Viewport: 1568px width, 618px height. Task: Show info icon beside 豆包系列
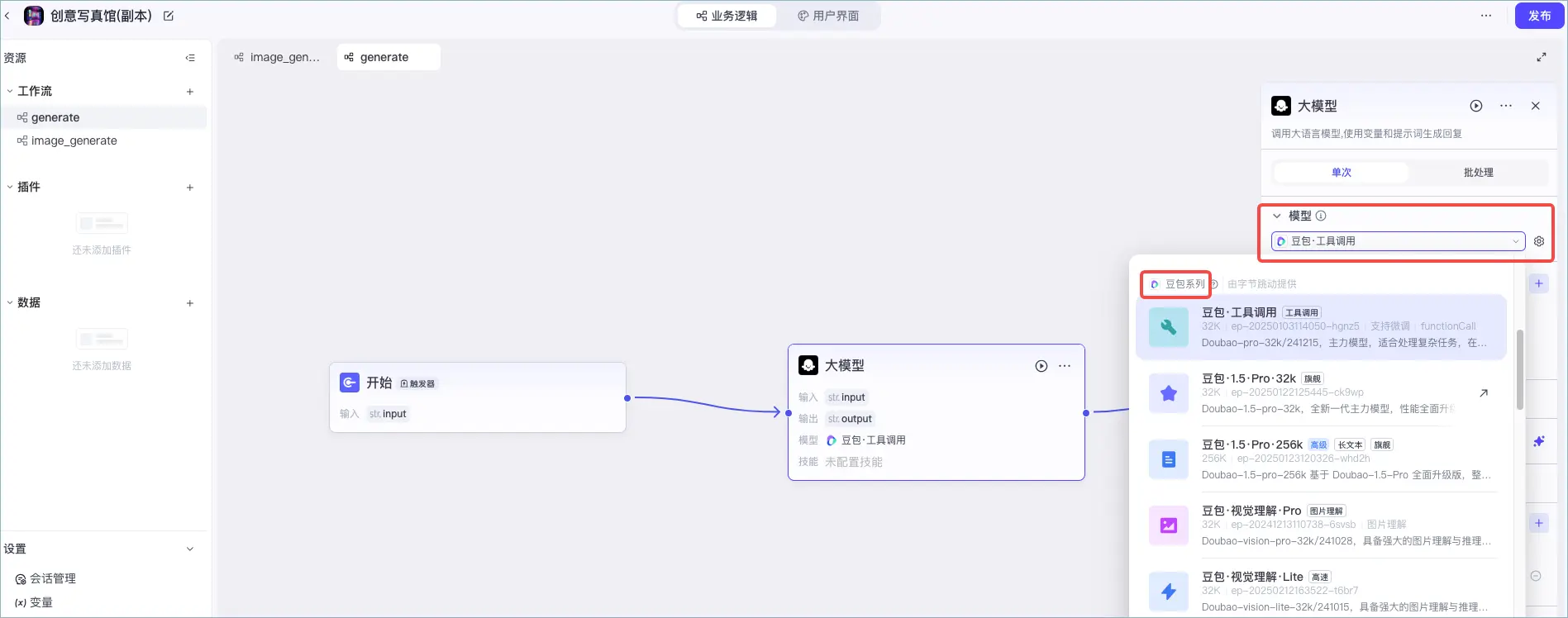click(x=1214, y=284)
